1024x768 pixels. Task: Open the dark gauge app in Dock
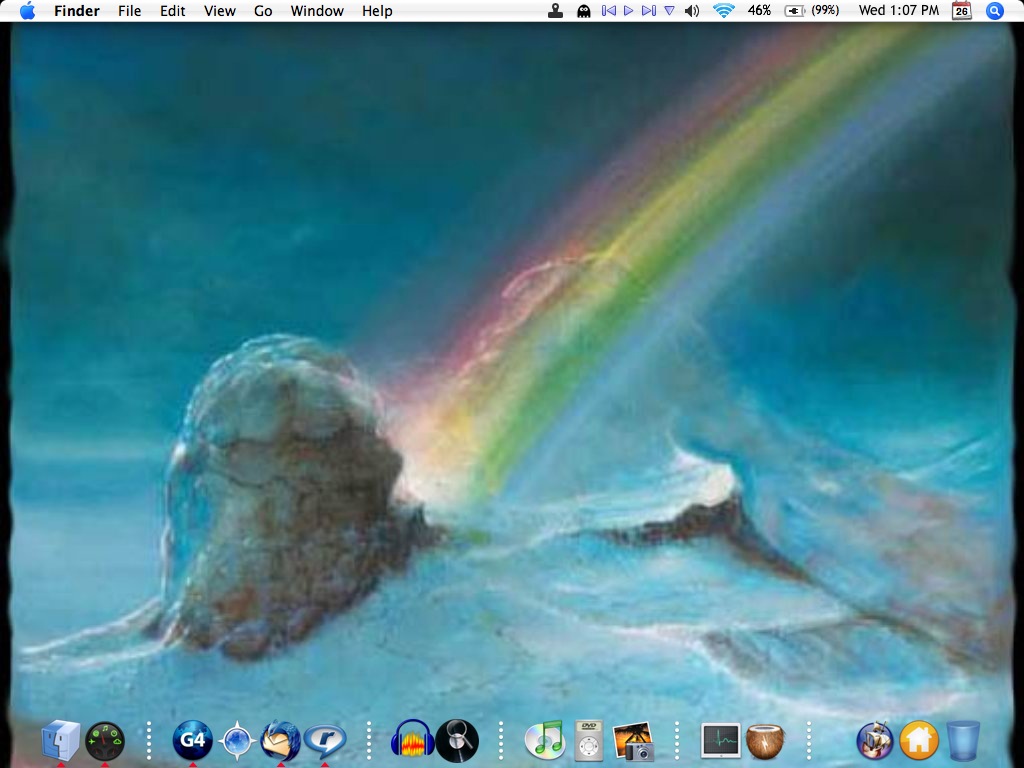pos(104,741)
